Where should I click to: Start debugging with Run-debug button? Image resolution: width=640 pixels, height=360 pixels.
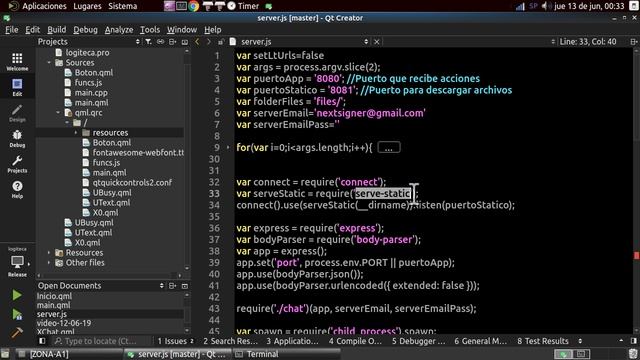click(x=17, y=314)
